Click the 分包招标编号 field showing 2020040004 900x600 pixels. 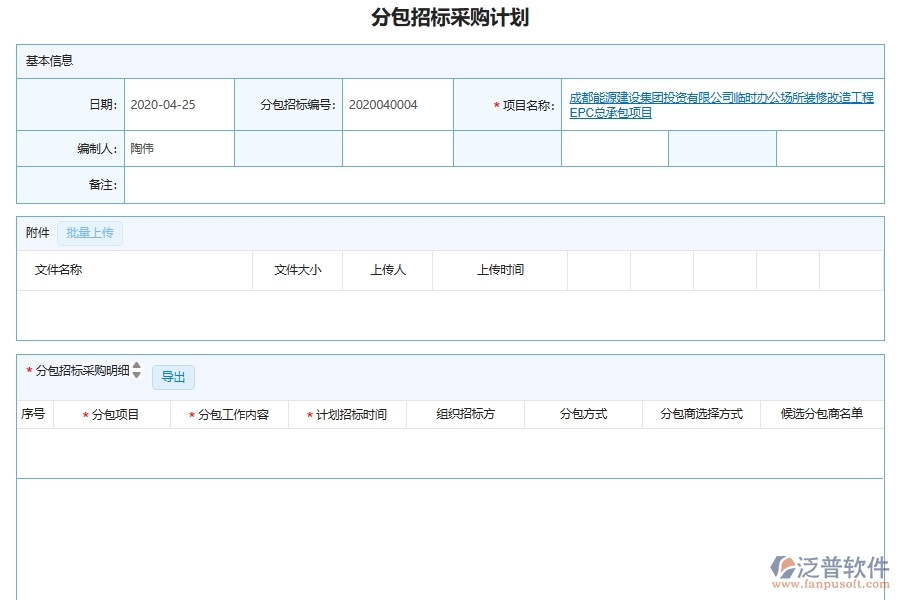395,104
